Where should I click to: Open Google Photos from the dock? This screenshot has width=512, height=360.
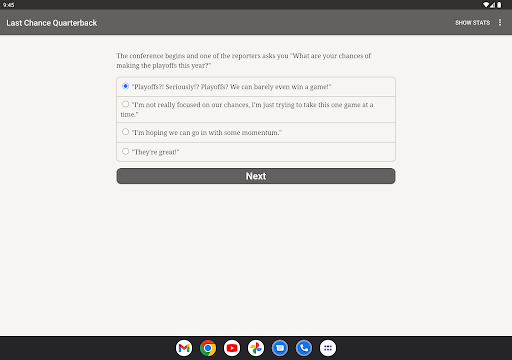(256, 348)
